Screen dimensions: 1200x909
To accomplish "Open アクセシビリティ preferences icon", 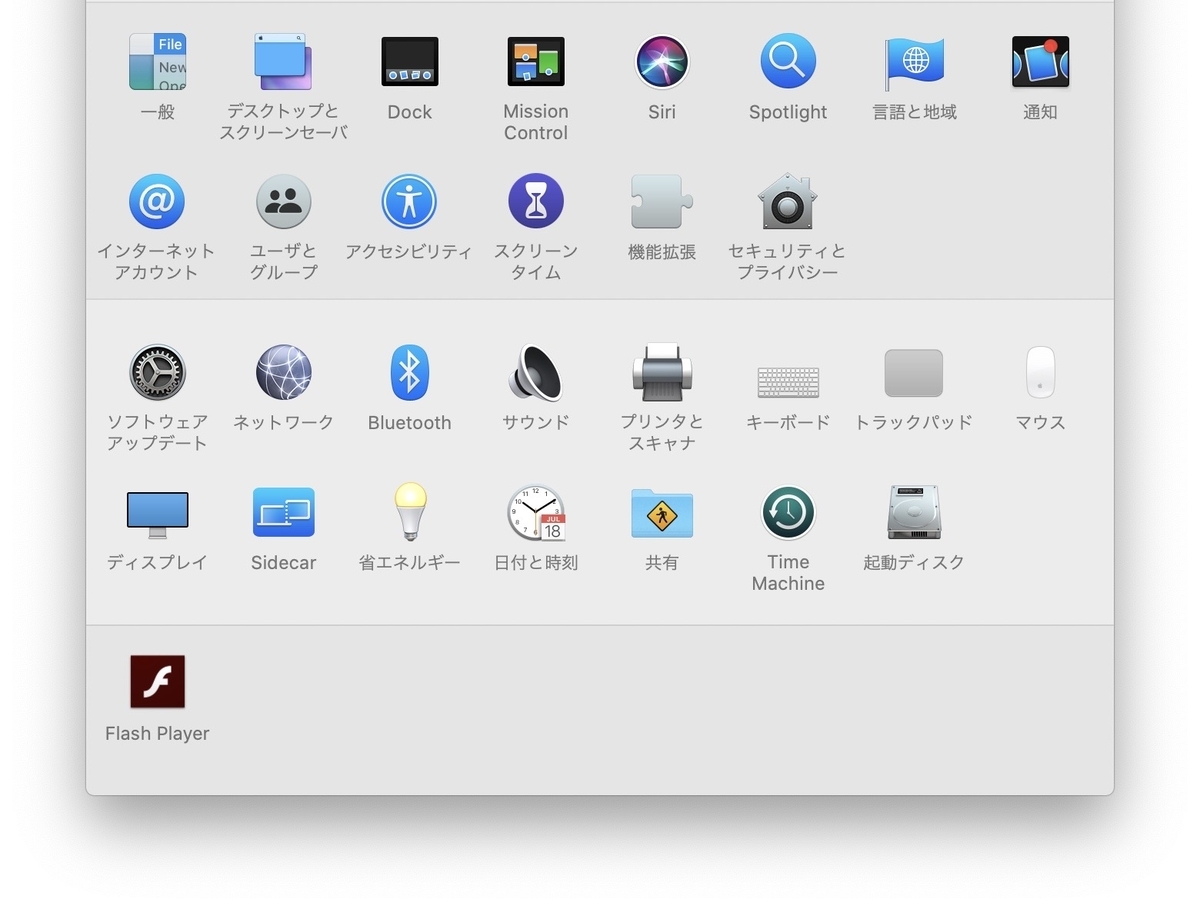I will (409, 202).
